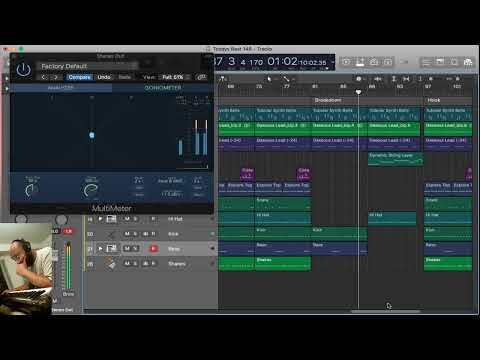Switch to the Goniometer tab

click(x=163, y=88)
